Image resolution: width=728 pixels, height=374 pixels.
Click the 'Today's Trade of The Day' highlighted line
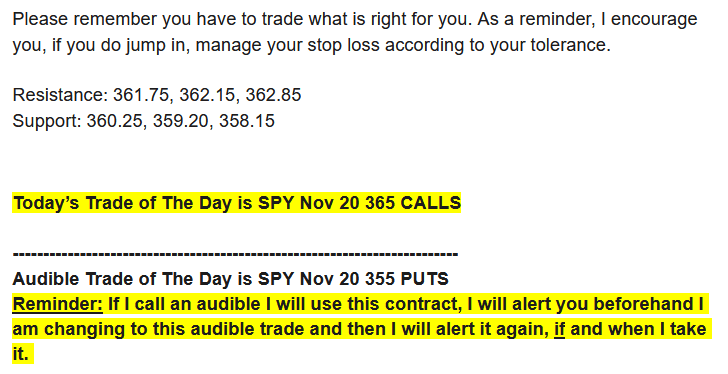click(237, 203)
